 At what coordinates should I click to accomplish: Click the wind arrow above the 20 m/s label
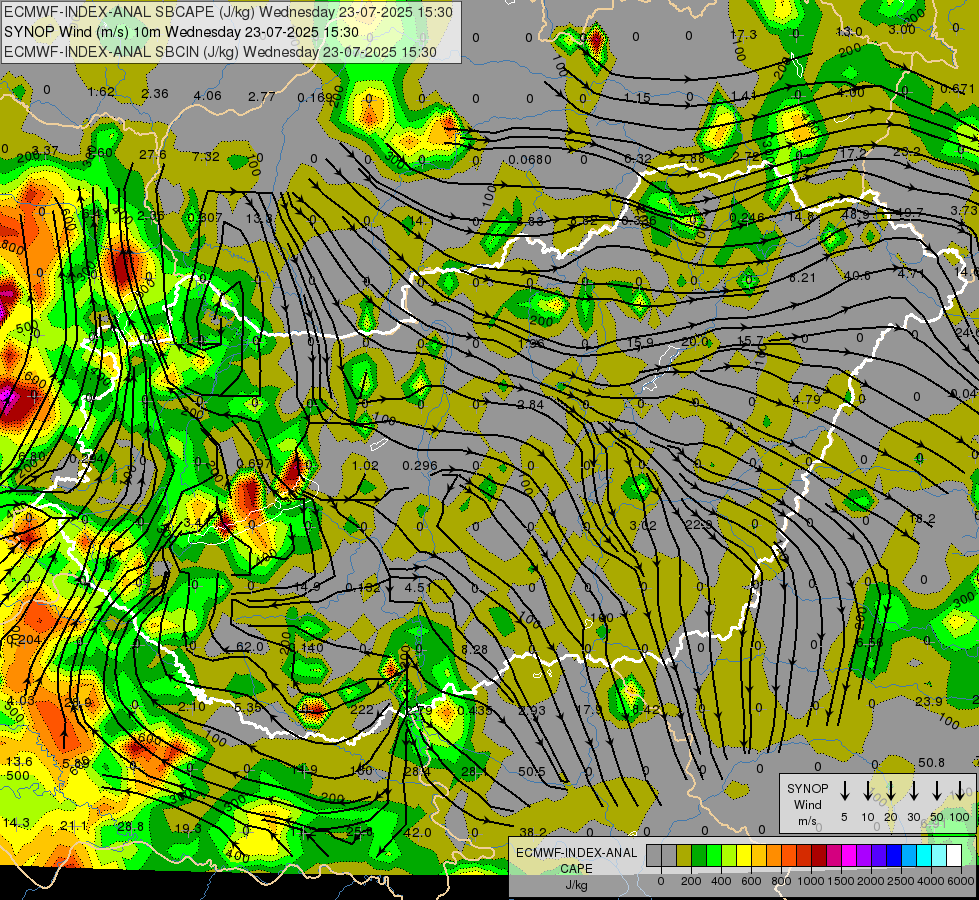coord(891,791)
